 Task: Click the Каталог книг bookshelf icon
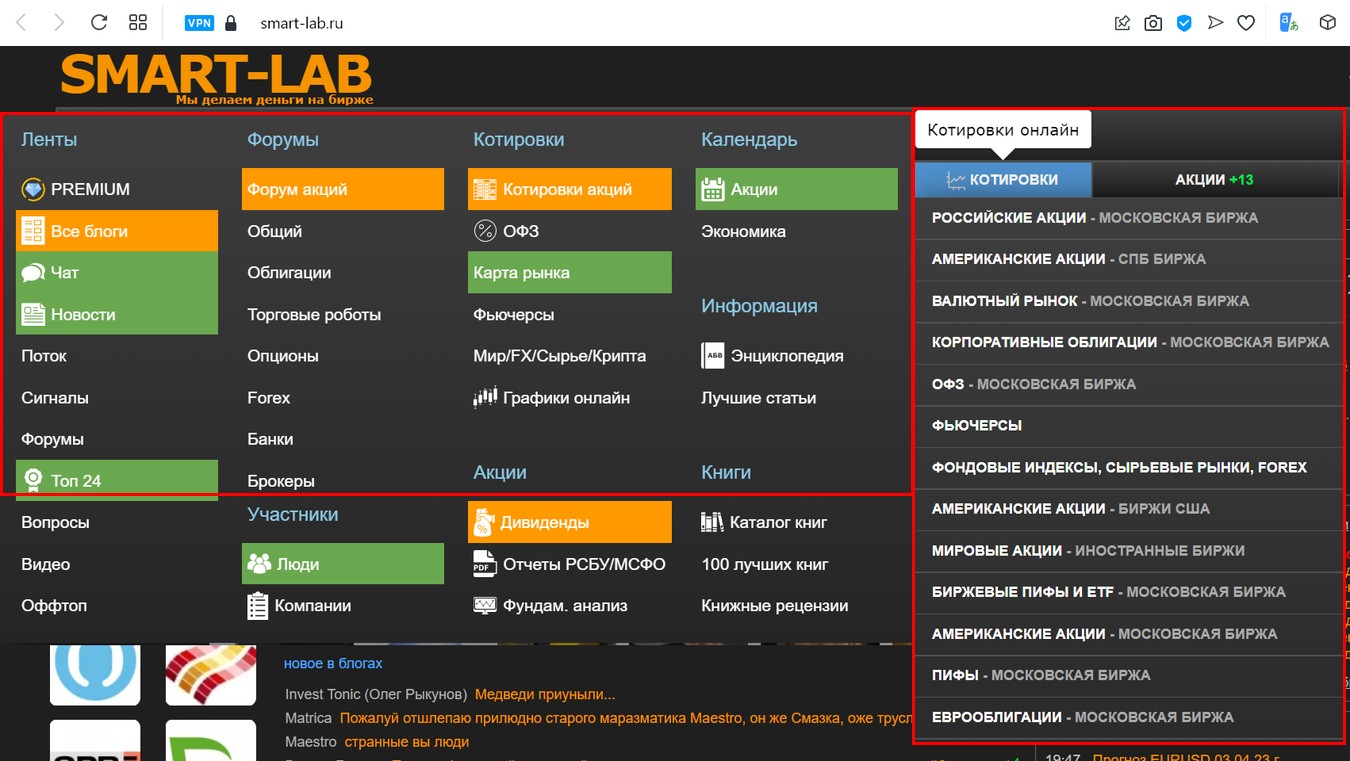(x=712, y=522)
